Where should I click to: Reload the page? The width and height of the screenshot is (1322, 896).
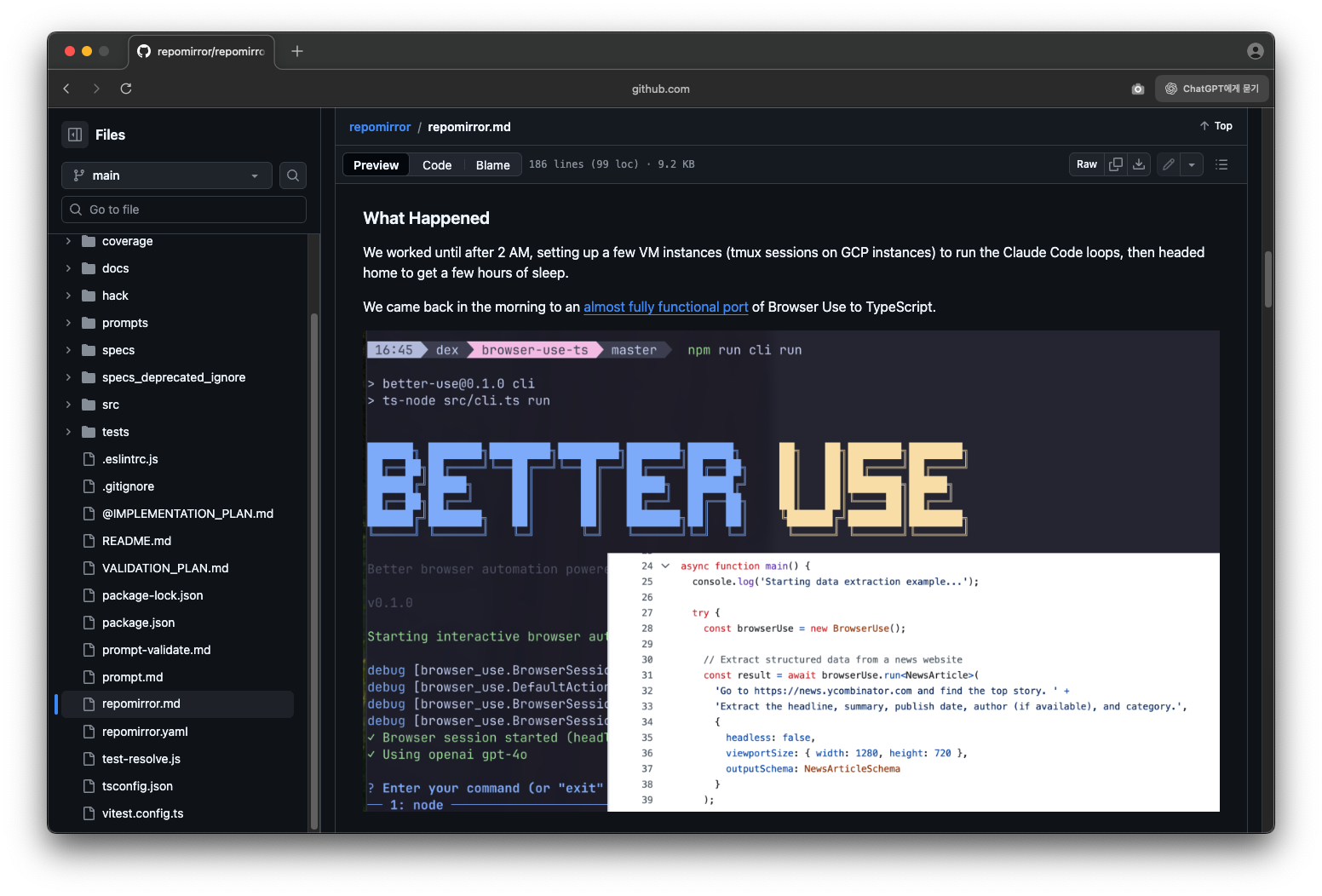pyautogui.click(x=126, y=89)
